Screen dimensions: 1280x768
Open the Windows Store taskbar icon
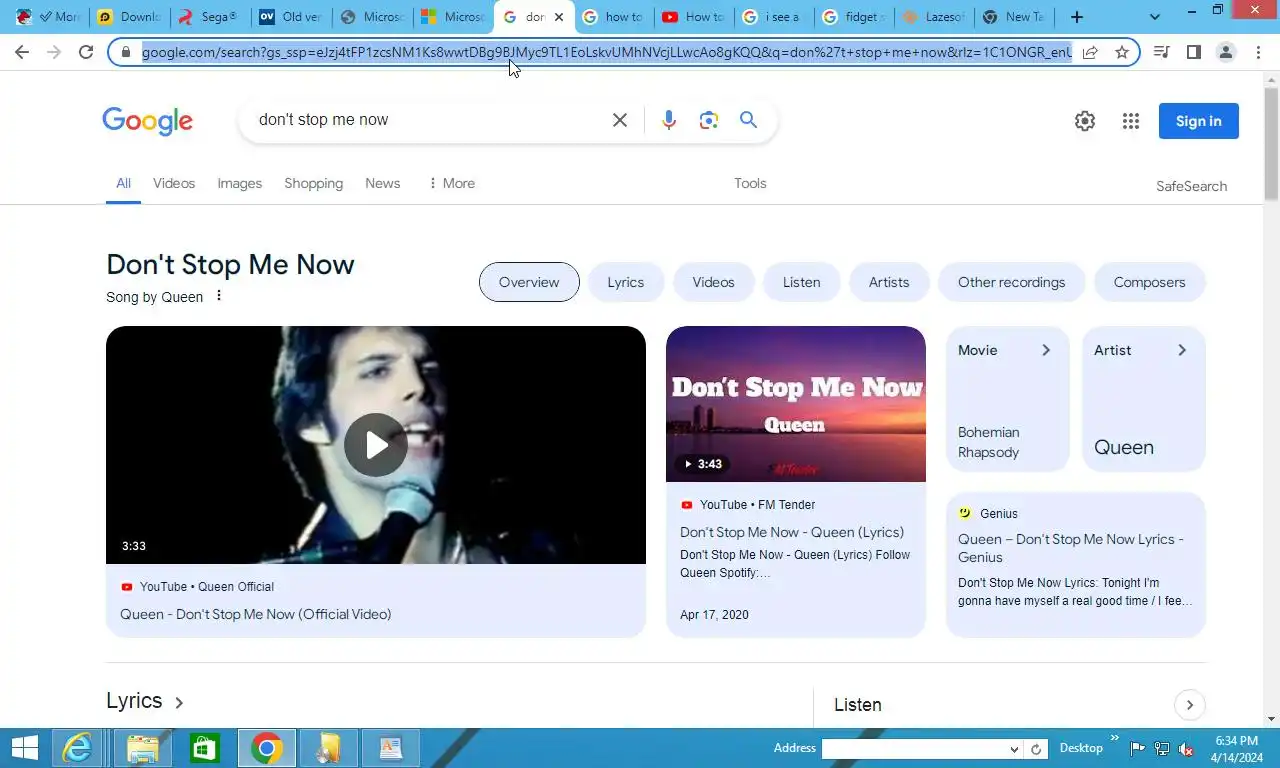coord(205,748)
